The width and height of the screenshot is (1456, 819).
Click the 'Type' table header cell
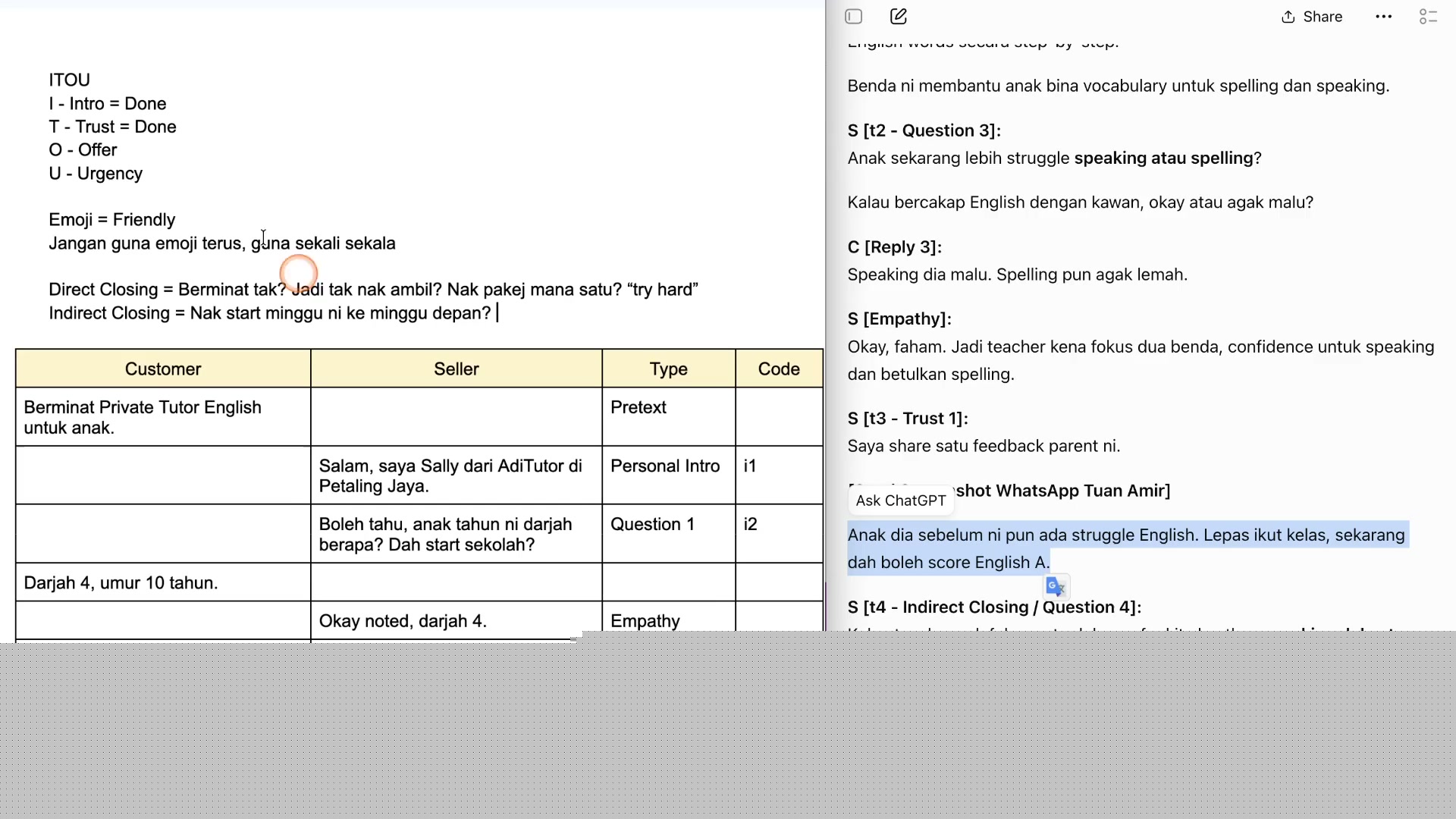[x=669, y=369]
